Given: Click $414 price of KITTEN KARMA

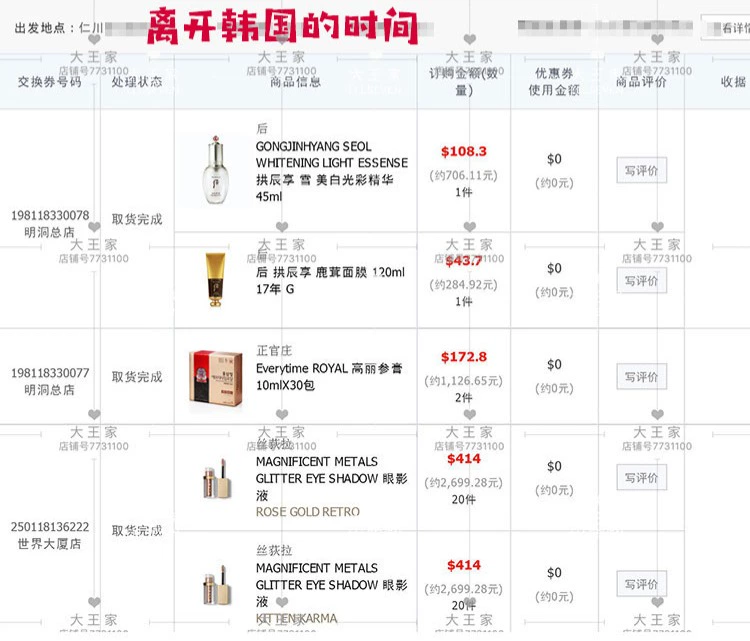Looking at the screenshot, I should pyautogui.click(x=463, y=565).
